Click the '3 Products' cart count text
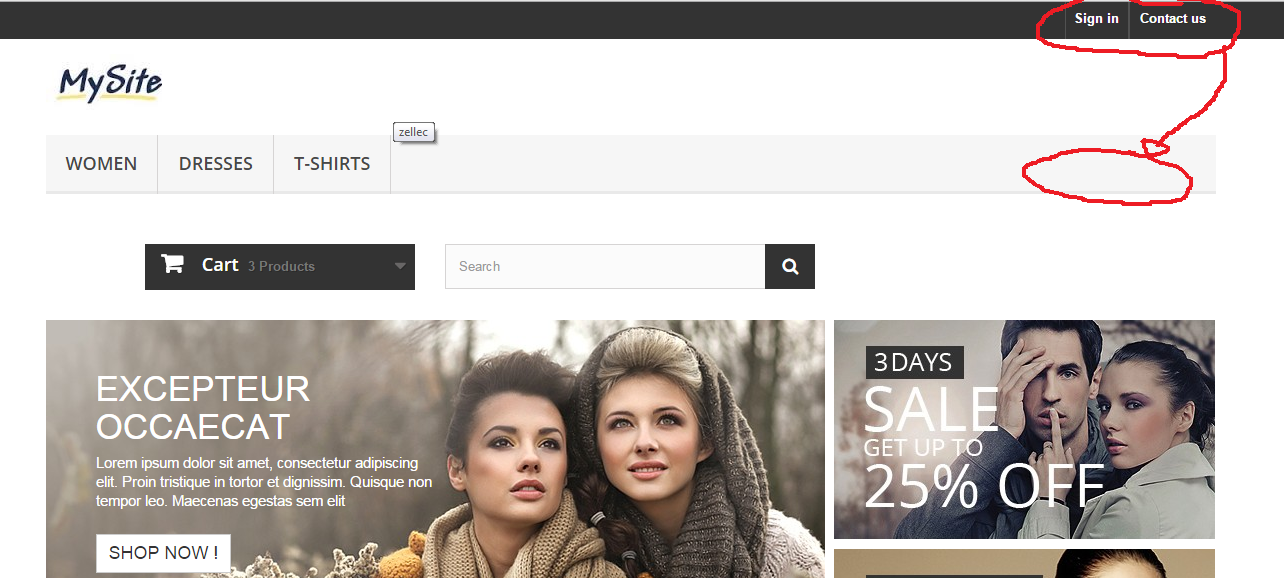The height and width of the screenshot is (578, 1284). (281, 266)
